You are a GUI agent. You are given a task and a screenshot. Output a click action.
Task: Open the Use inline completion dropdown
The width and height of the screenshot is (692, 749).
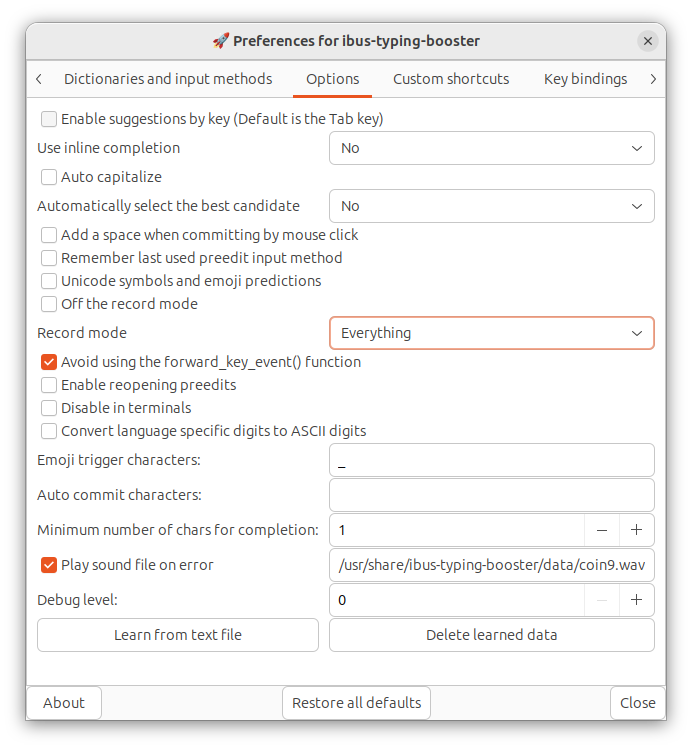point(491,148)
